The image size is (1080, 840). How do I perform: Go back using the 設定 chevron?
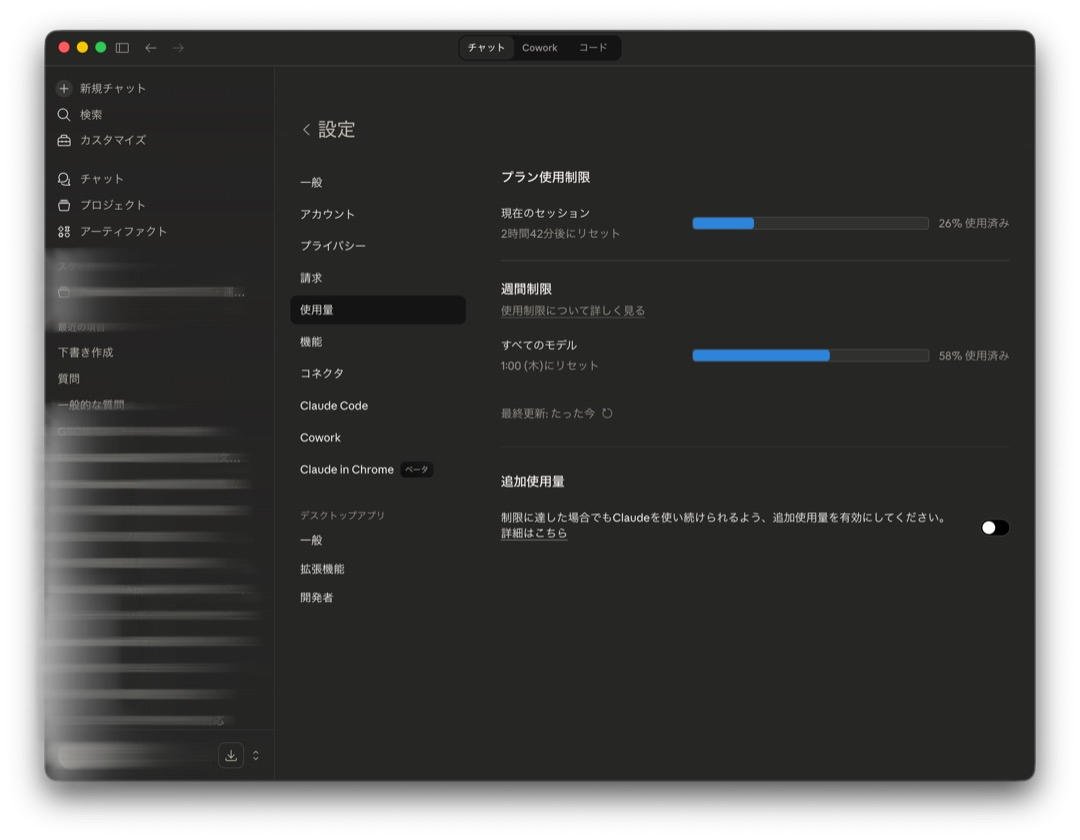pos(306,130)
